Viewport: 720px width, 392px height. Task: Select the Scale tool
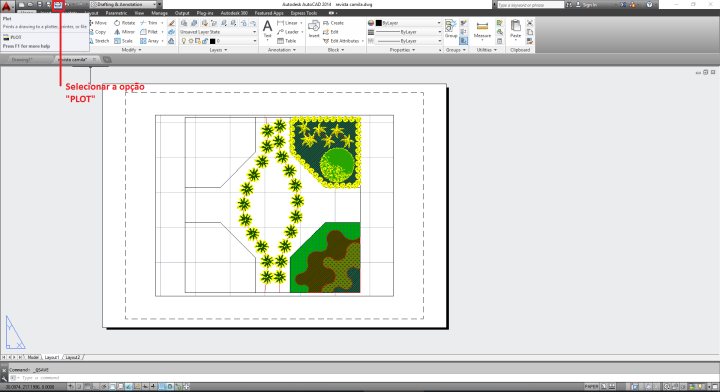coord(124,41)
